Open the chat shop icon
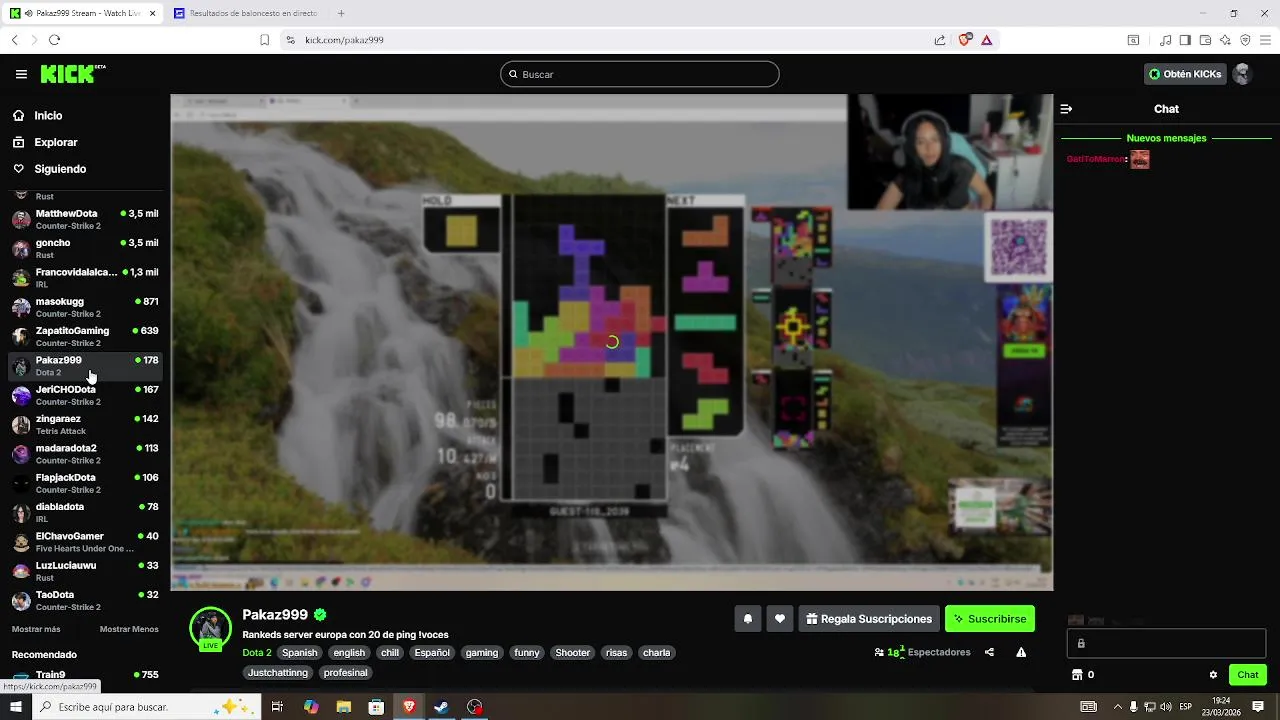1280x720 pixels. pos(1077,675)
